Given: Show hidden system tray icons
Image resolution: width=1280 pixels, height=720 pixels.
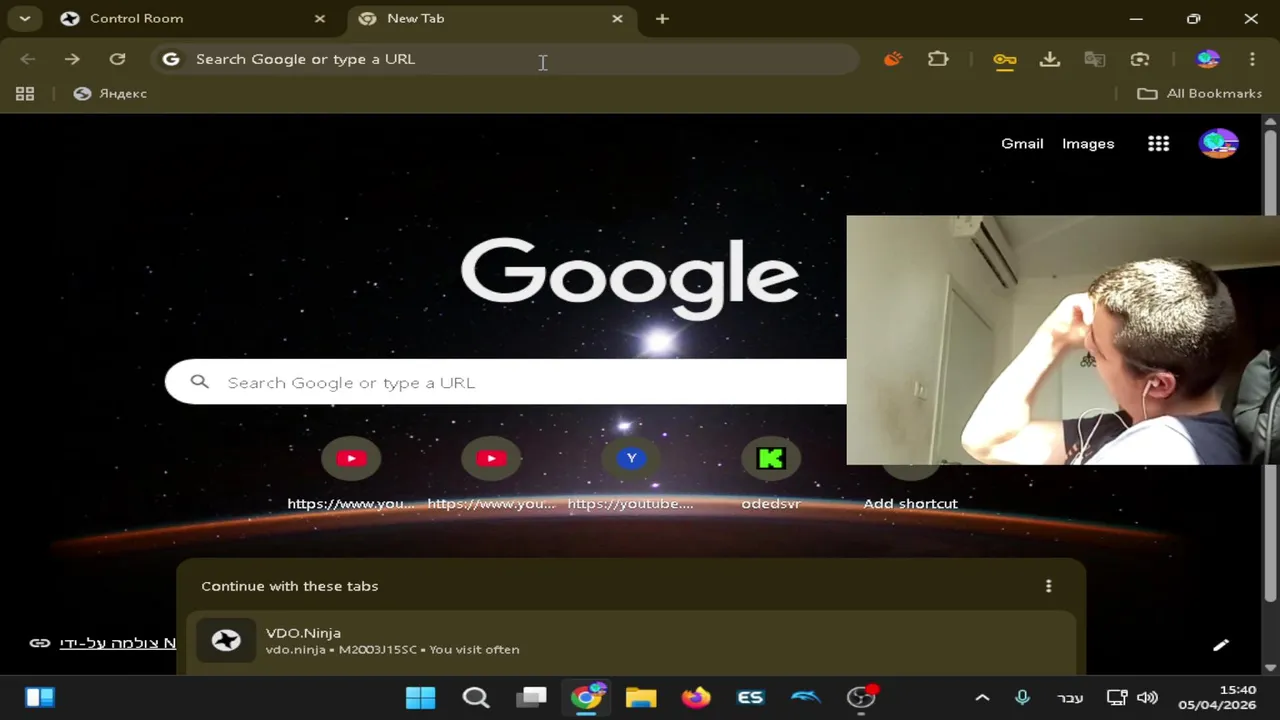Looking at the screenshot, I should coord(982,698).
